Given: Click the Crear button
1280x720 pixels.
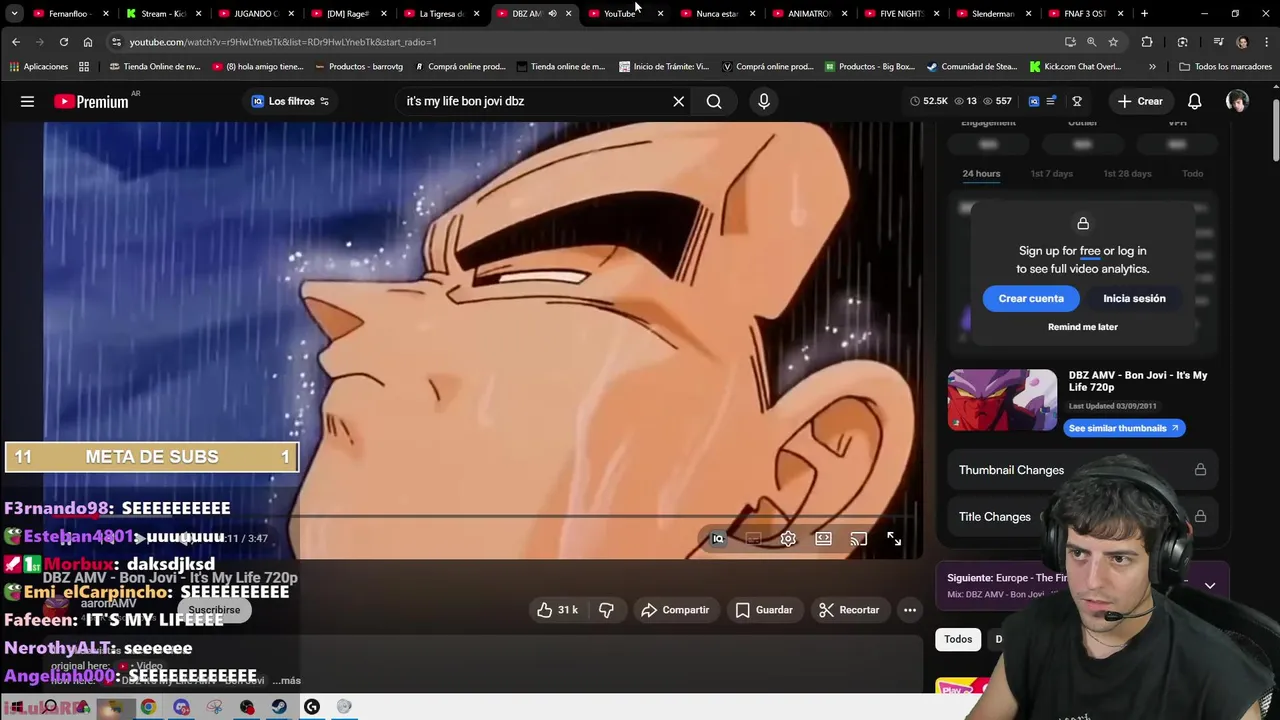Looking at the screenshot, I should pos(1140,101).
